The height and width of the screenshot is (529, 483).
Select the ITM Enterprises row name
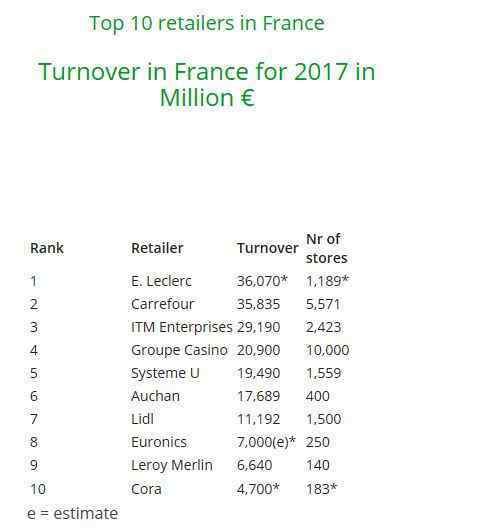(182, 327)
